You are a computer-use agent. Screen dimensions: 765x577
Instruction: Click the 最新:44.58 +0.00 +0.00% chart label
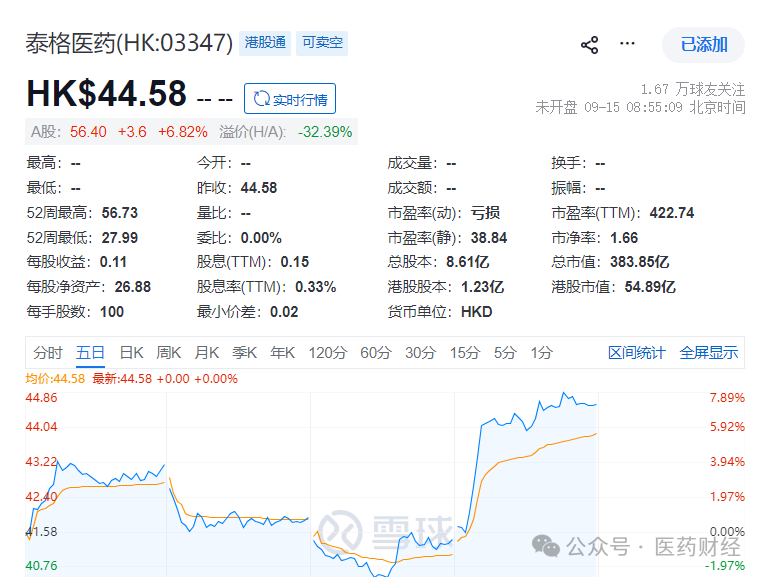[165, 378]
